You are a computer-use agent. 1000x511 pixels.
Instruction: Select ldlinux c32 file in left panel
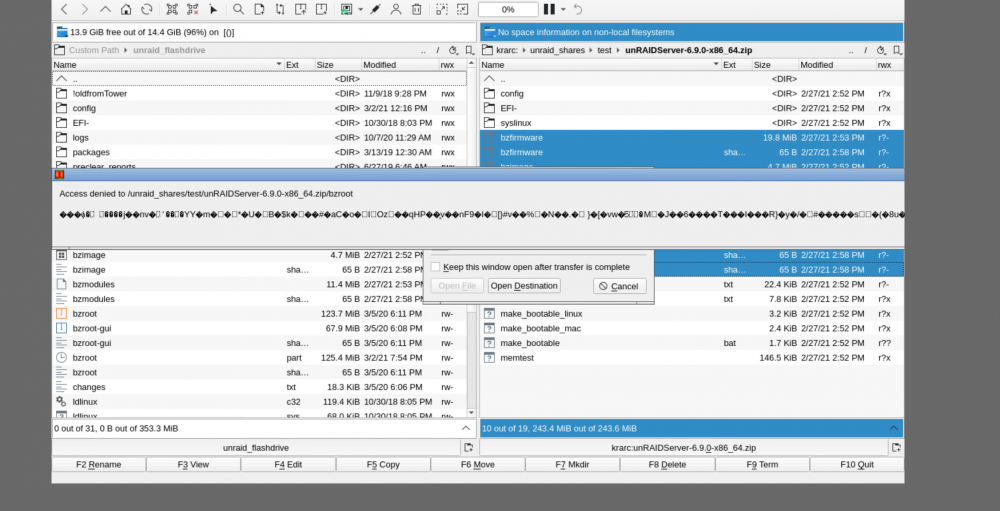tap(260, 401)
